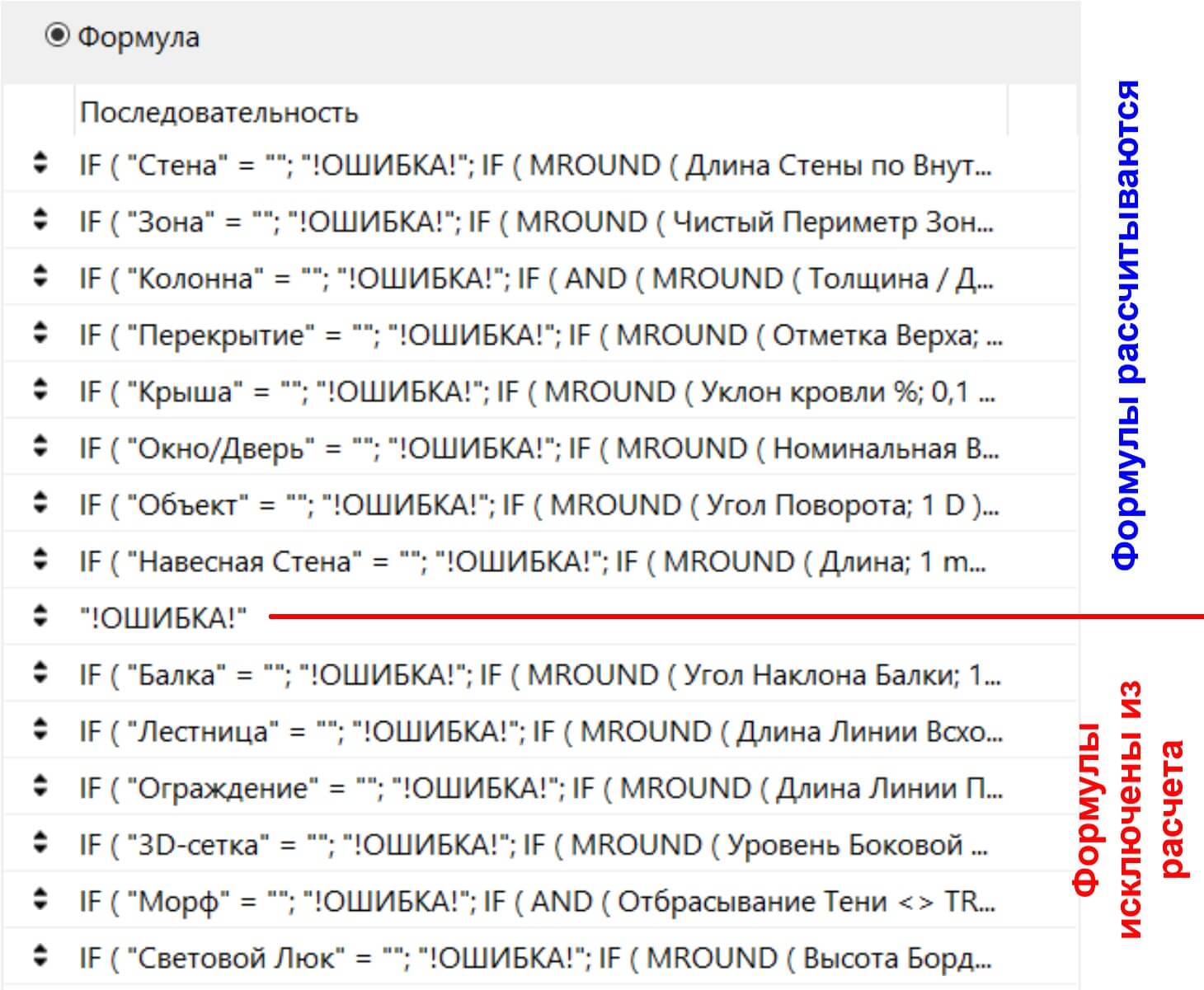Image resolution: width=1204 pixels, height=990 pixels.
Task: Grab reorder handle of the "3D-сетка" row
Action: [x=40, y=843]
